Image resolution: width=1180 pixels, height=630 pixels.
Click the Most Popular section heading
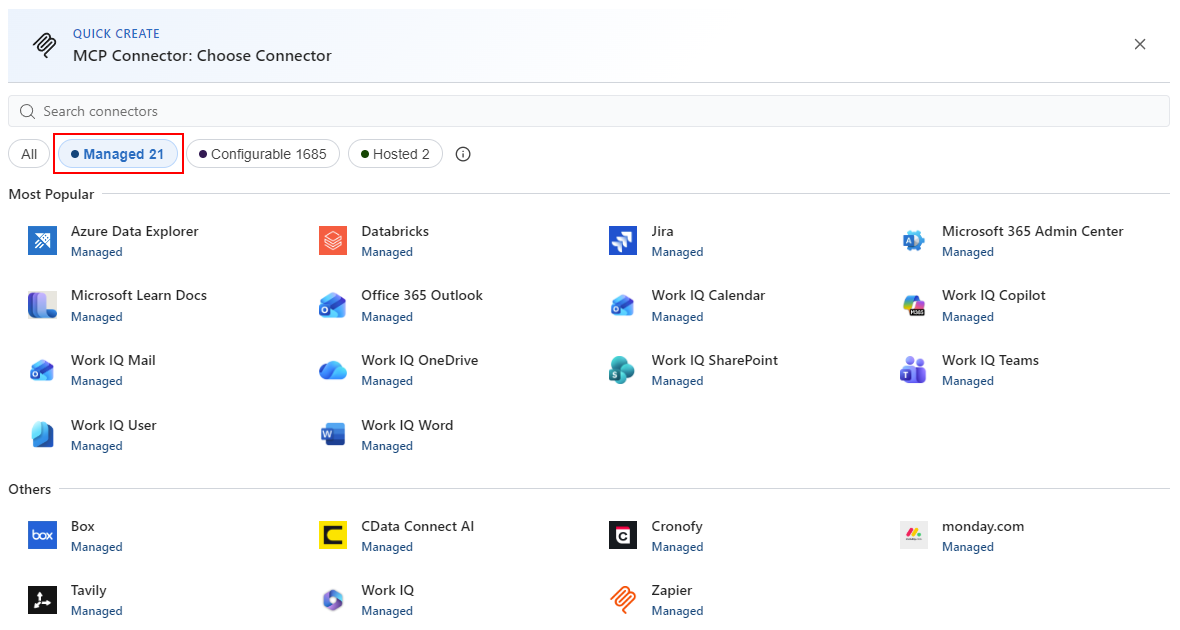(51, 194)
